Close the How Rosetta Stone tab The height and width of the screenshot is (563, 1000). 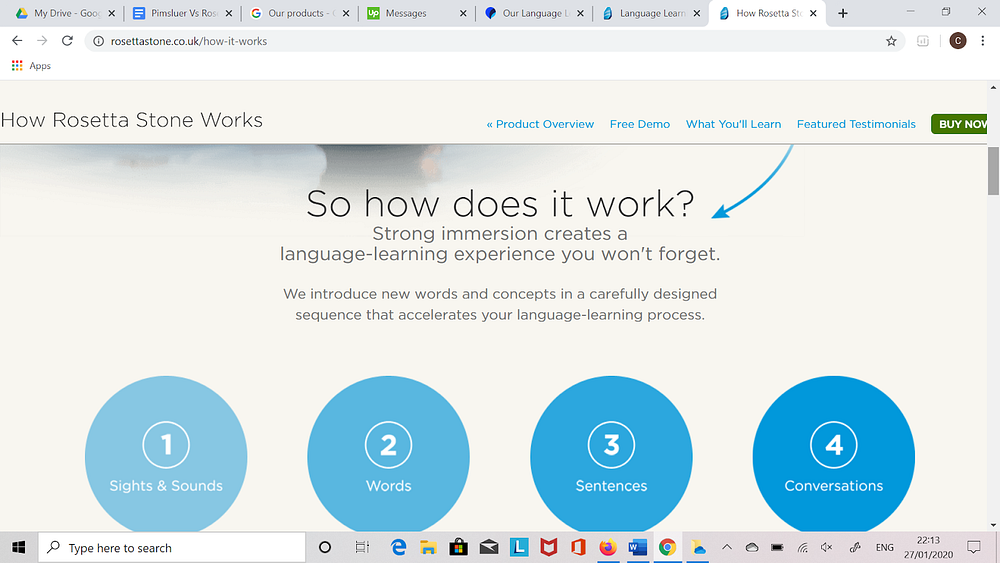[x=813, y=13]
